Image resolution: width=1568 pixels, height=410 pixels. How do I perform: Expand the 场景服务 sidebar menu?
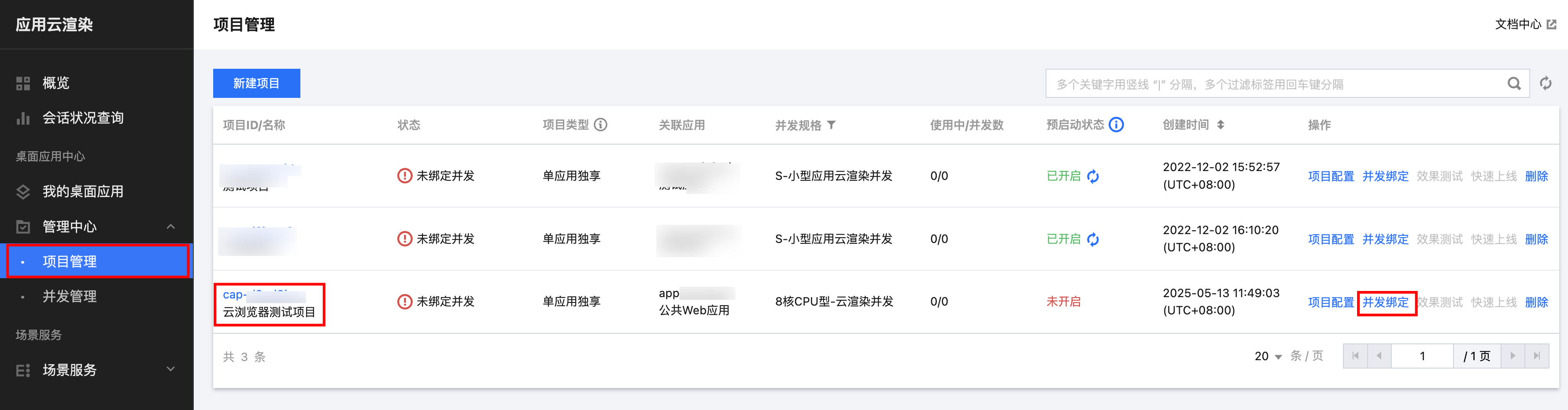pos(170,369)
